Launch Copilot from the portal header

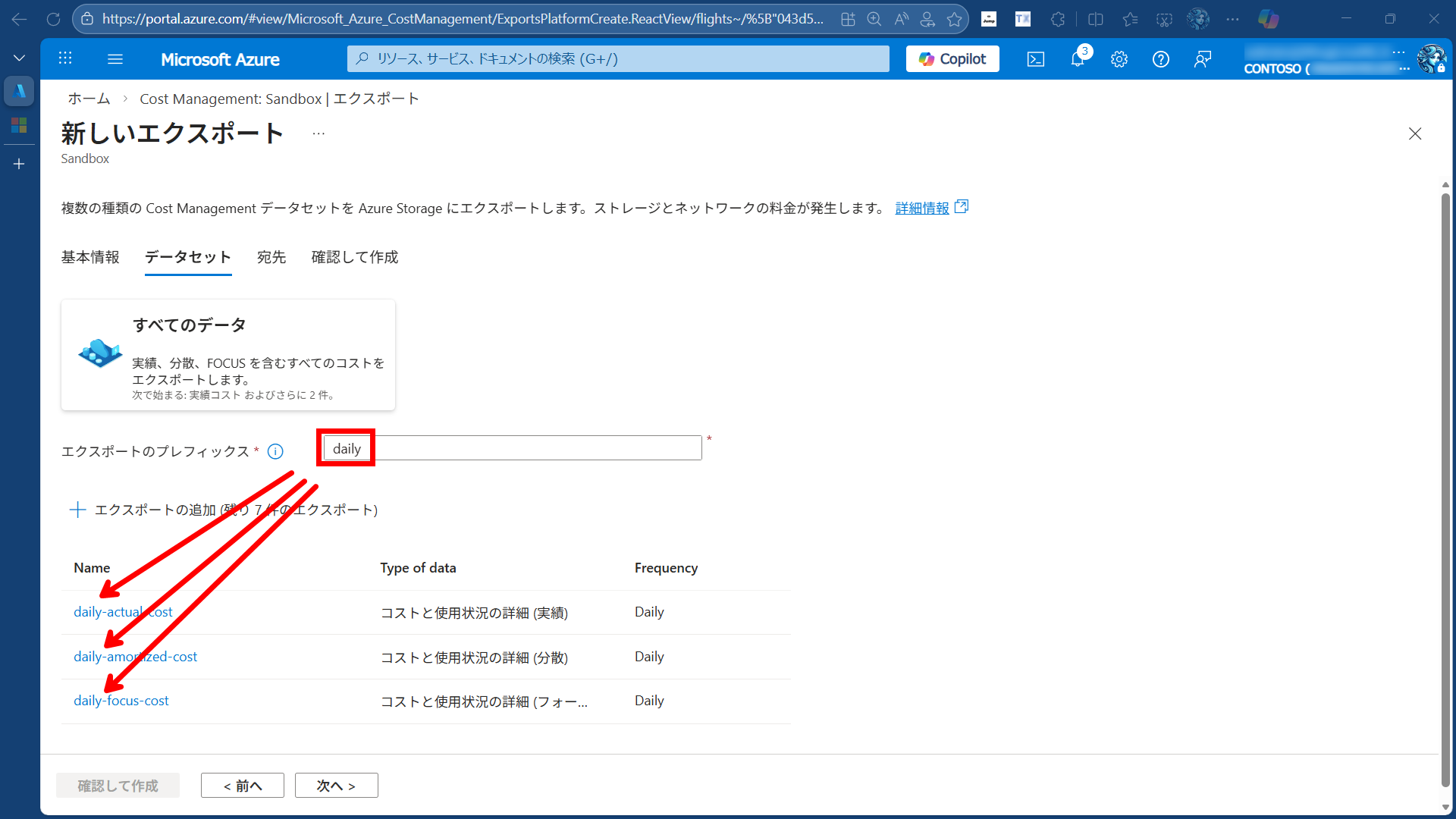(952, 58)
